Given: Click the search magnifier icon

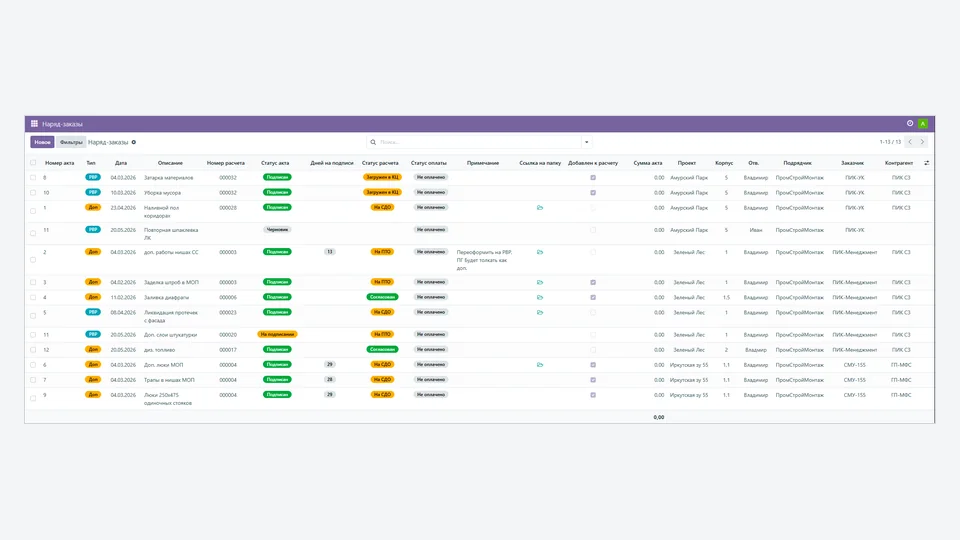Looking at the screenshot, I should [x=373, y=142].
